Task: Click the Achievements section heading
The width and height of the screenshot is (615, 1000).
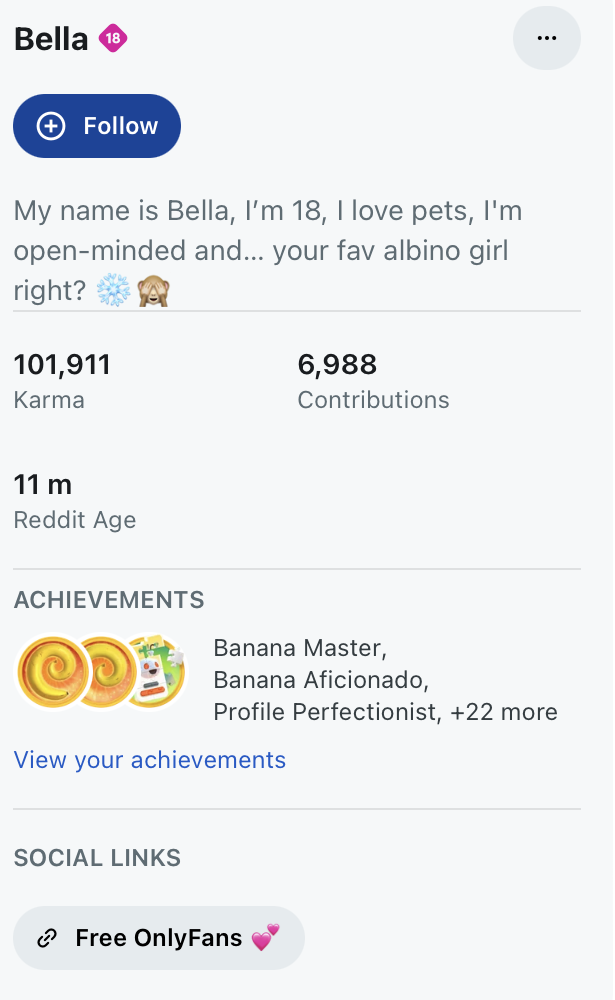Action: pos(109,600)
